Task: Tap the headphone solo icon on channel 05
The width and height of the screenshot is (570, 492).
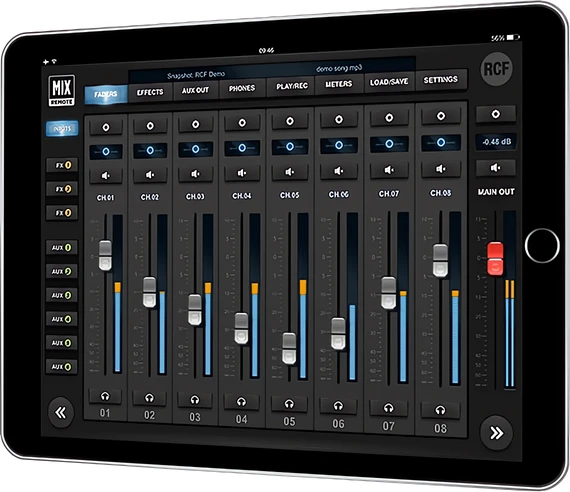Action: 289,404
